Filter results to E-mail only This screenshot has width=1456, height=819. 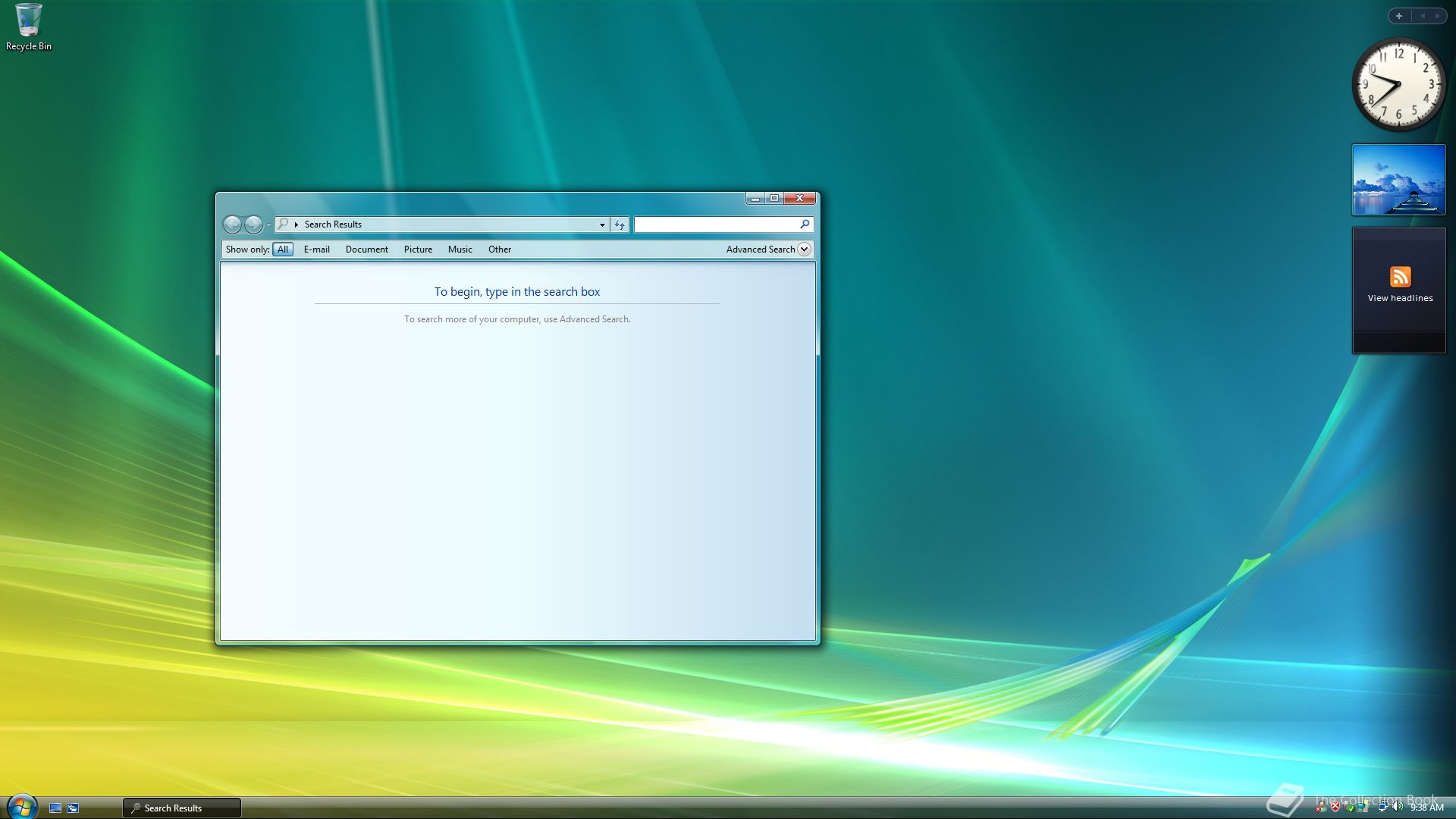pyautogui.click(x=316, y=249)
